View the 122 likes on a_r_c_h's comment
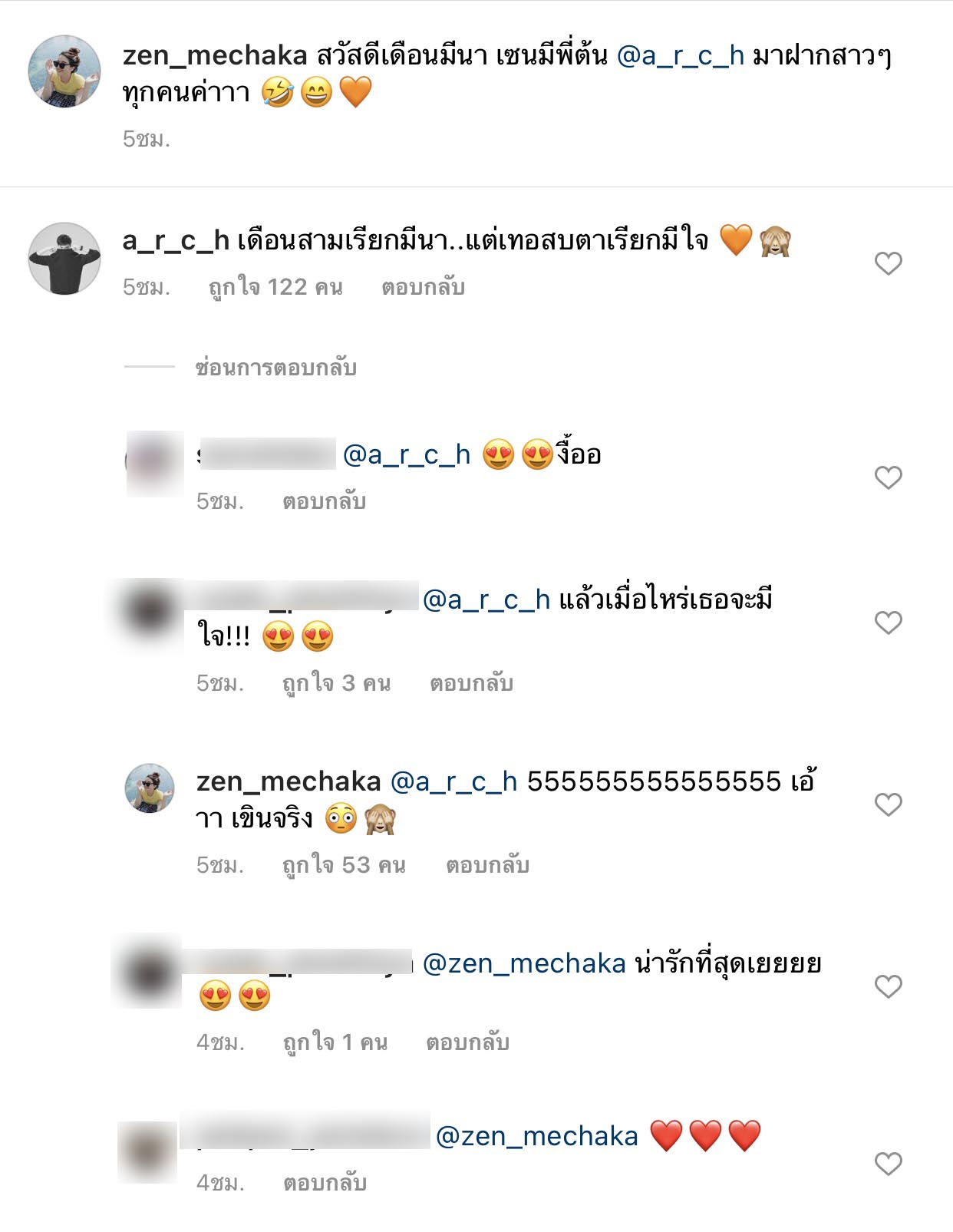Image resolution: width=953 pixels, height=1232 pixels. click(275, 287)
